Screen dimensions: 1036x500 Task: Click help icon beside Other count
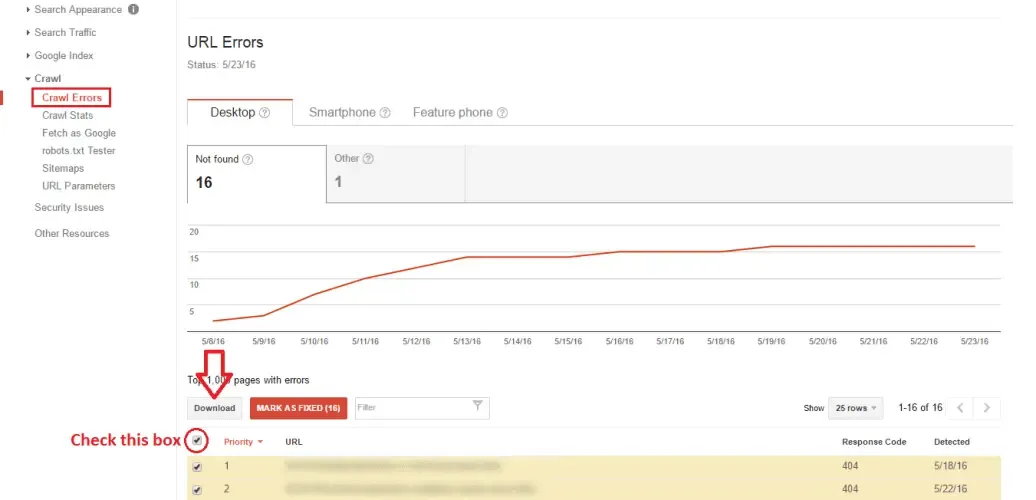(x=369, y=159)
